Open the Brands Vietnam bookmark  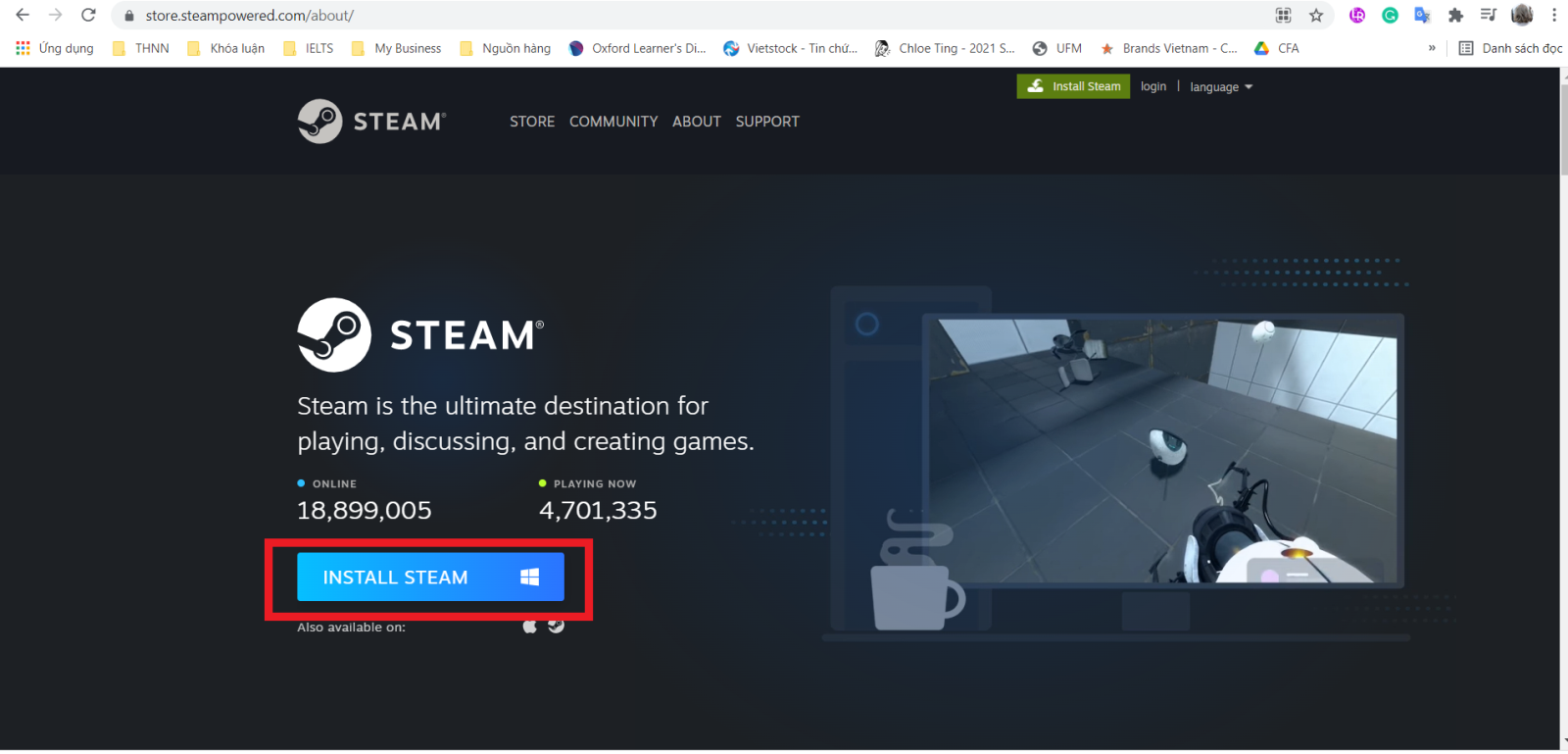click(1168, 48)
